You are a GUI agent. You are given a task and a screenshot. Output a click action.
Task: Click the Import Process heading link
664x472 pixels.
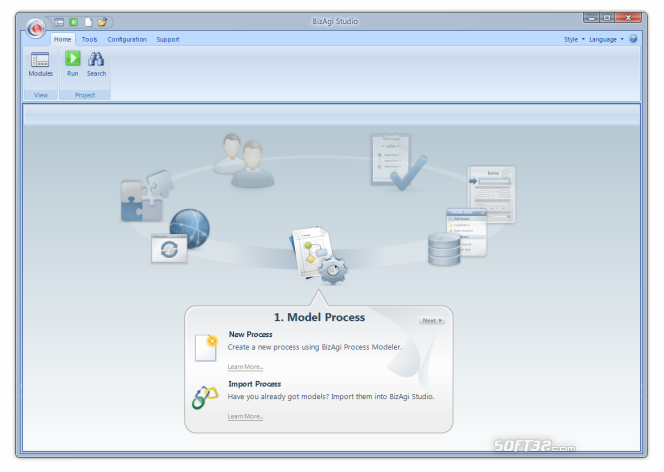[x=255, y=384]
